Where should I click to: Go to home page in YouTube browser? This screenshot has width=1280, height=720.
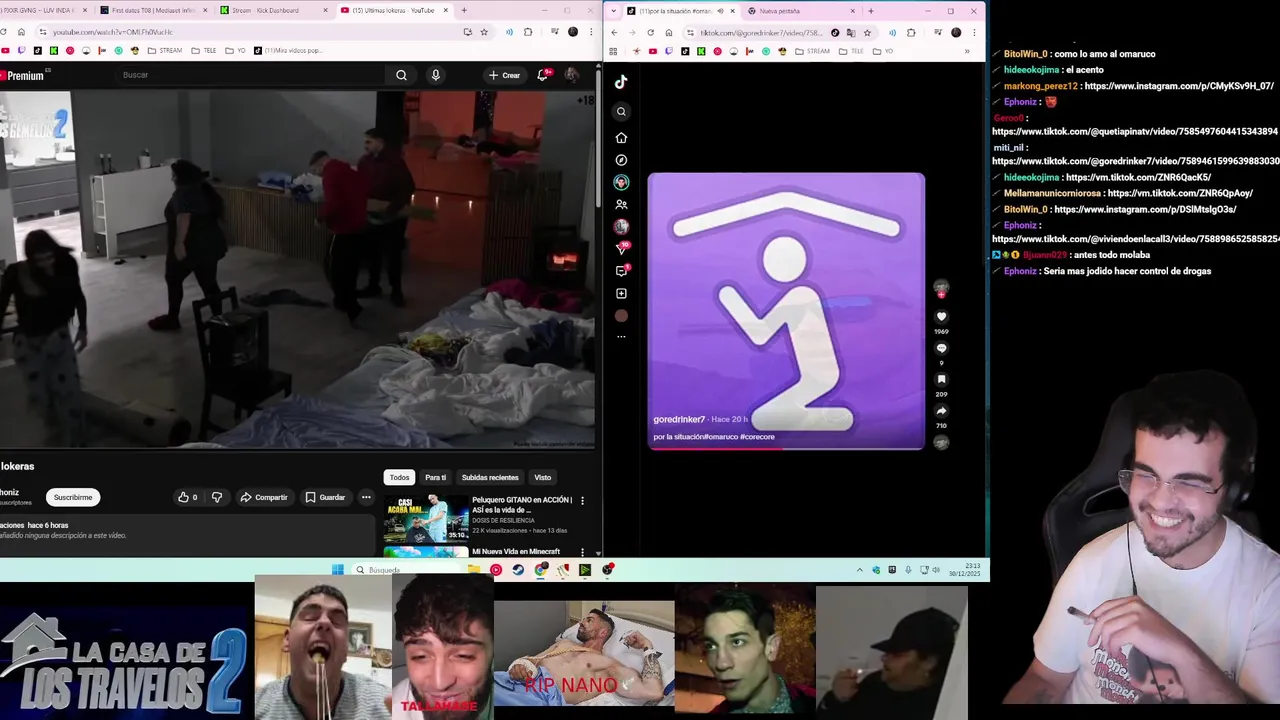pyautogui.click(x=21, y=32)
